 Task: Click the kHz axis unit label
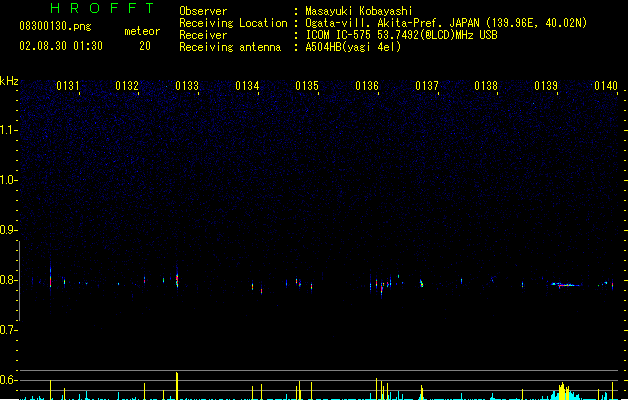click(x=9, y=81)
